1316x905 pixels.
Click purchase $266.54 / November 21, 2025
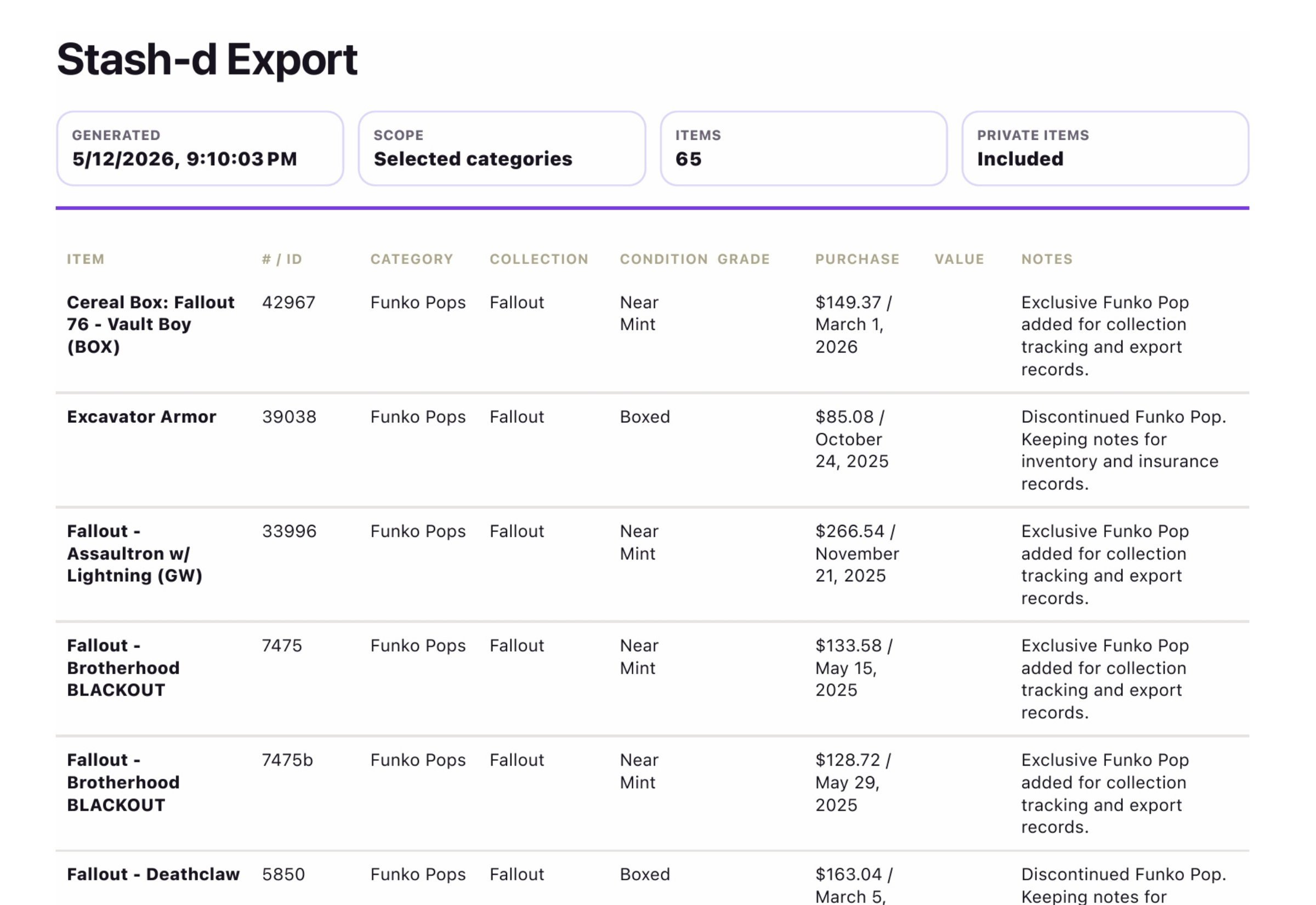(x=857, y=553)
